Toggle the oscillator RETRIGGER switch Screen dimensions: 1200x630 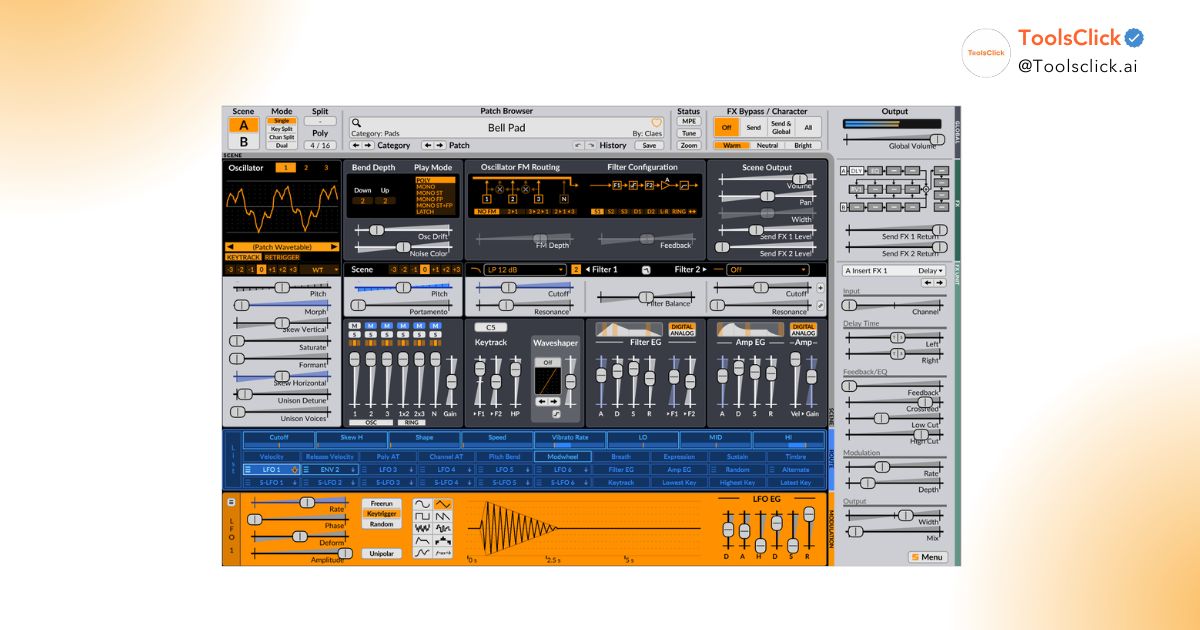coord(282,257)
